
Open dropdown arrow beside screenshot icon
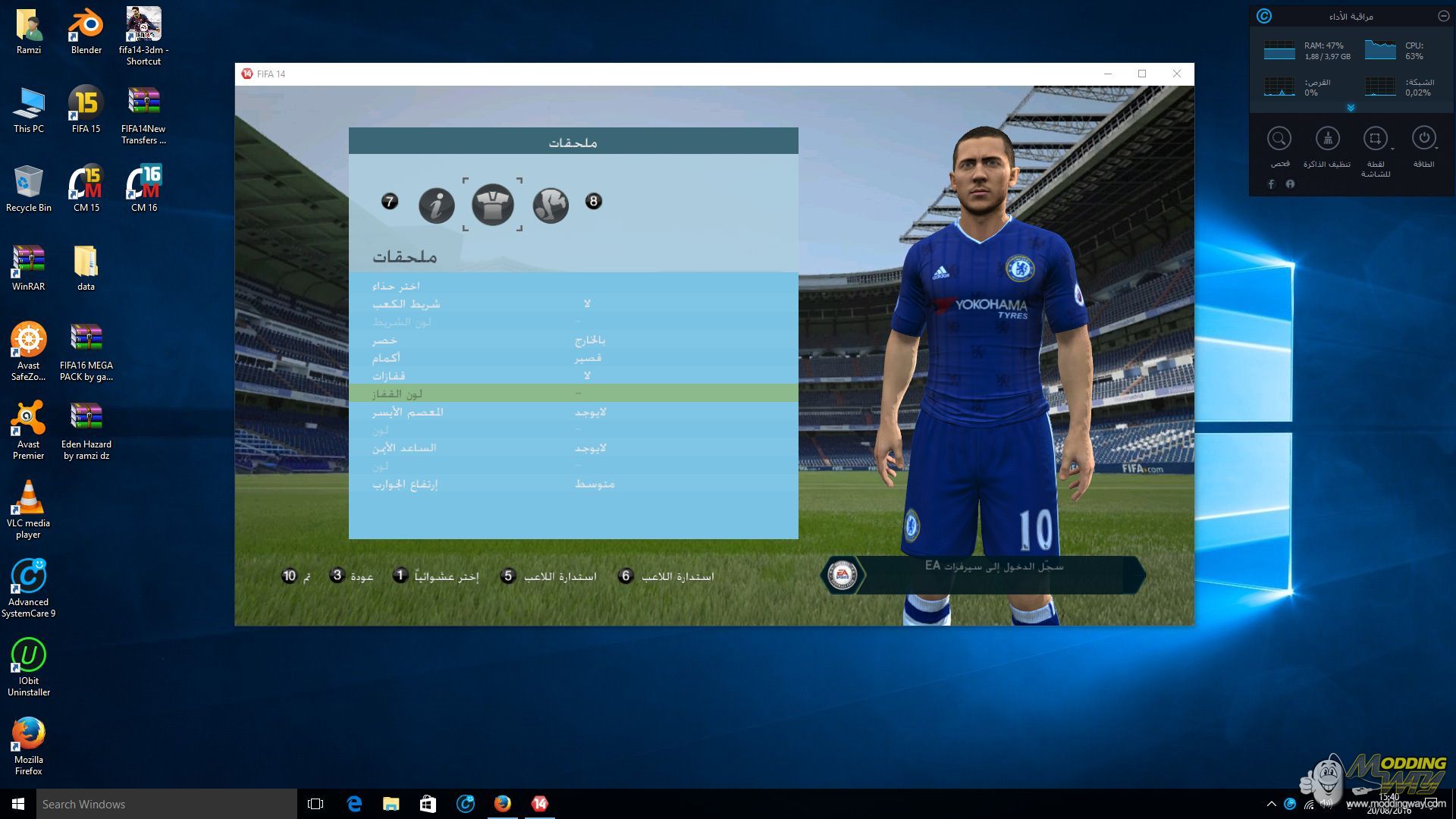(1392, 149)
